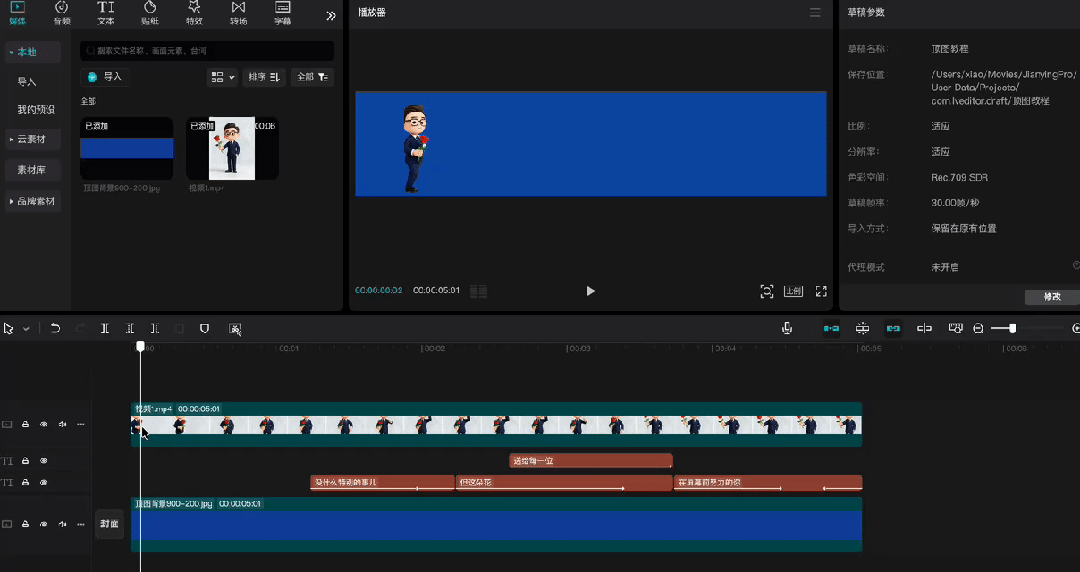The width and height of the screenshot is (1080, 572).
Task: Expand the 云素材 cloud materials section
Action: (x=32, y=139)
